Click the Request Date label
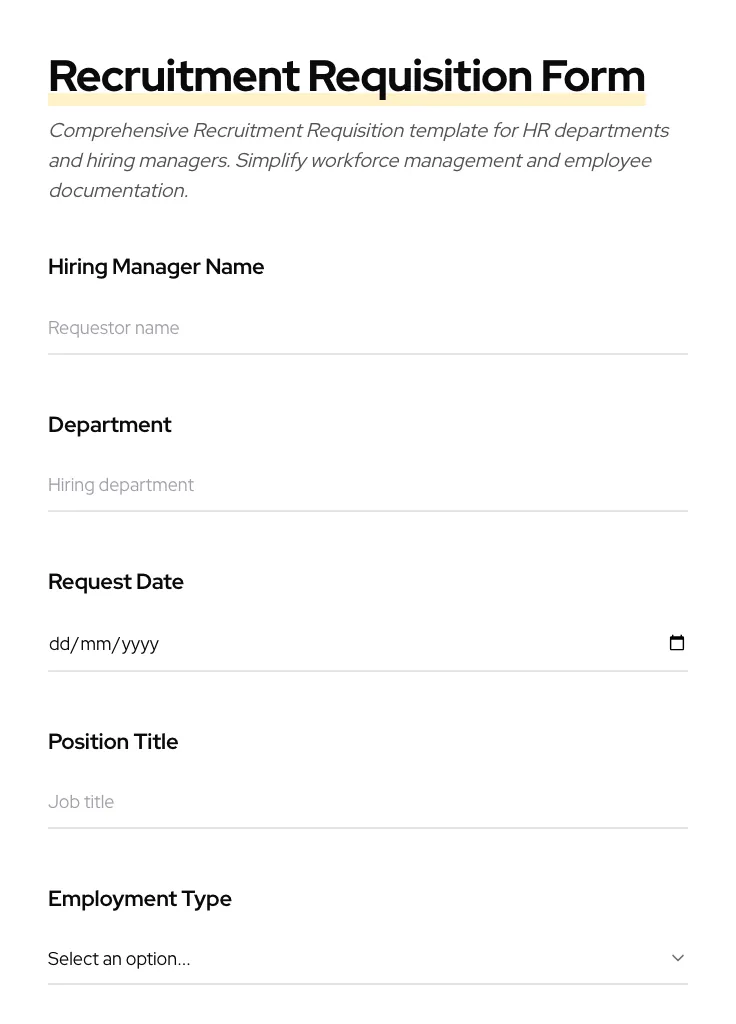The height and width of the screenshot is (1024, 736). click(x=116, y=582)
